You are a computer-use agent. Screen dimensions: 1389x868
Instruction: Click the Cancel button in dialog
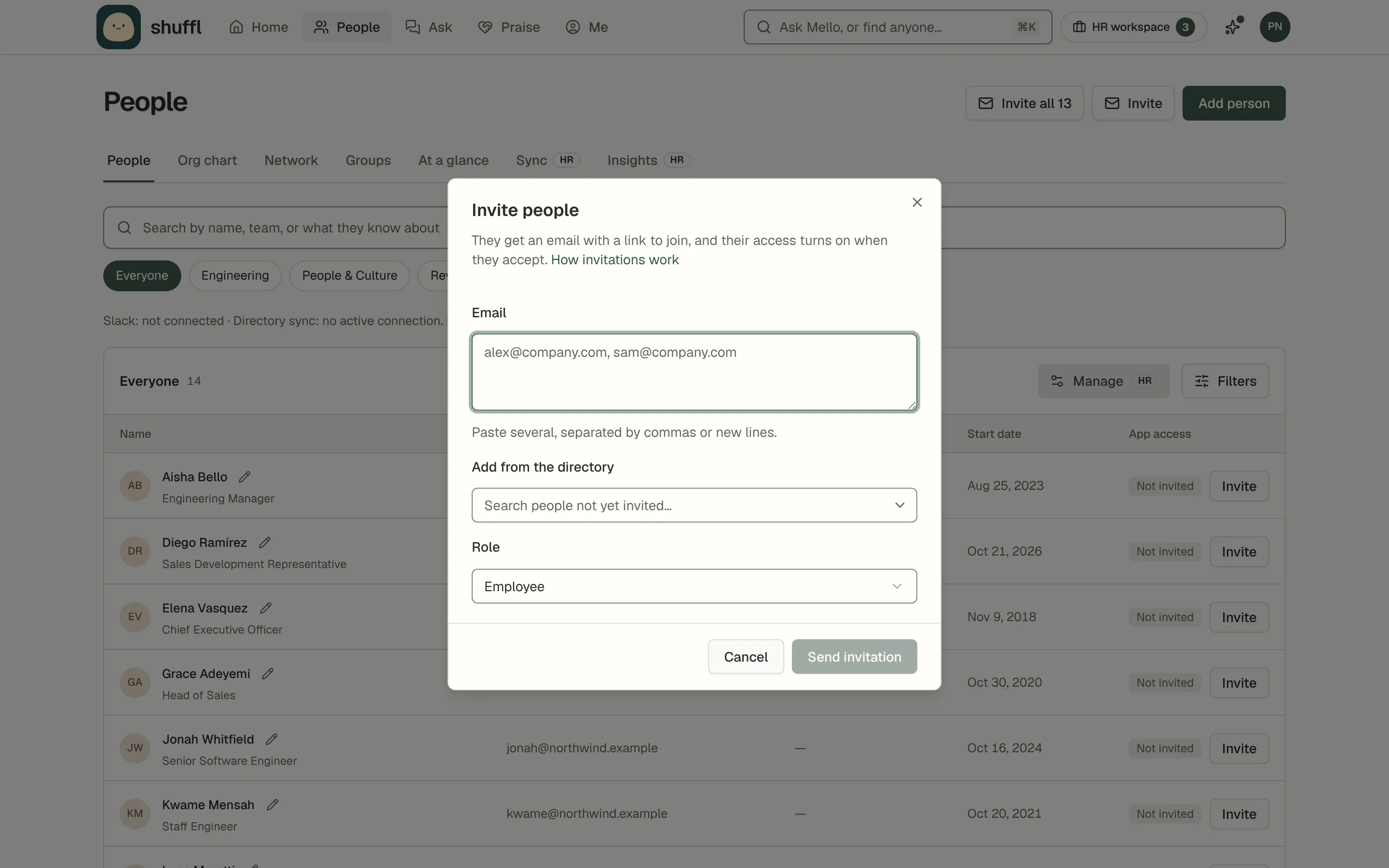click(x=746, y=657)
